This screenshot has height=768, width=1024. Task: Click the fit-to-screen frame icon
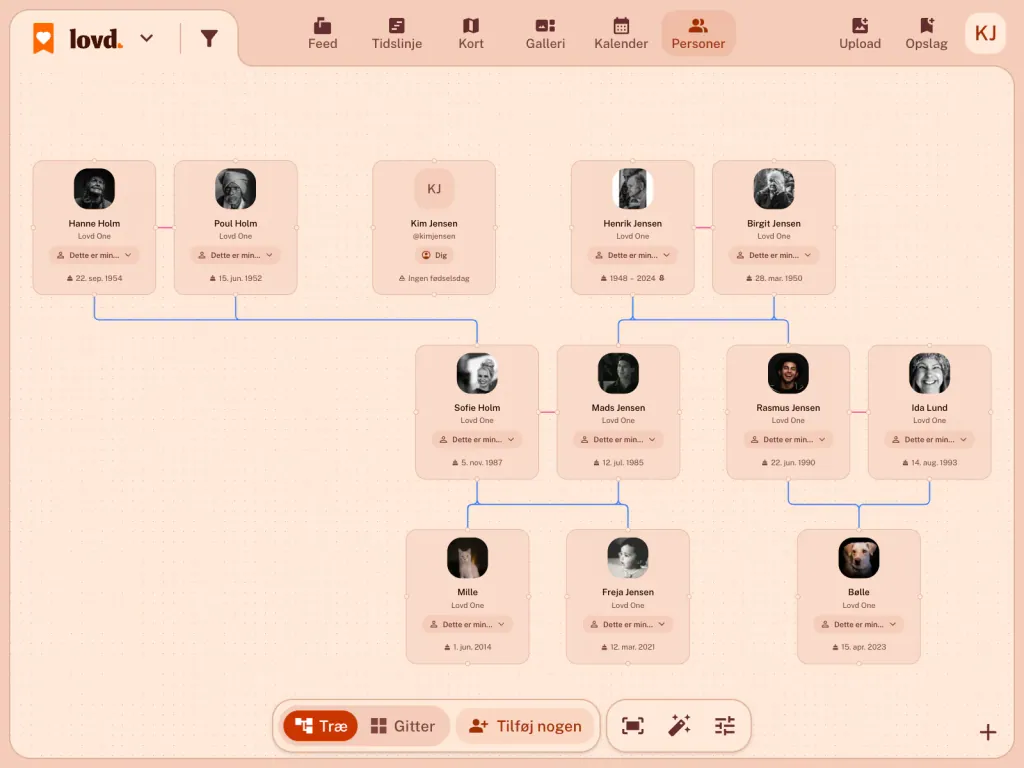click(x=632, y=726)
